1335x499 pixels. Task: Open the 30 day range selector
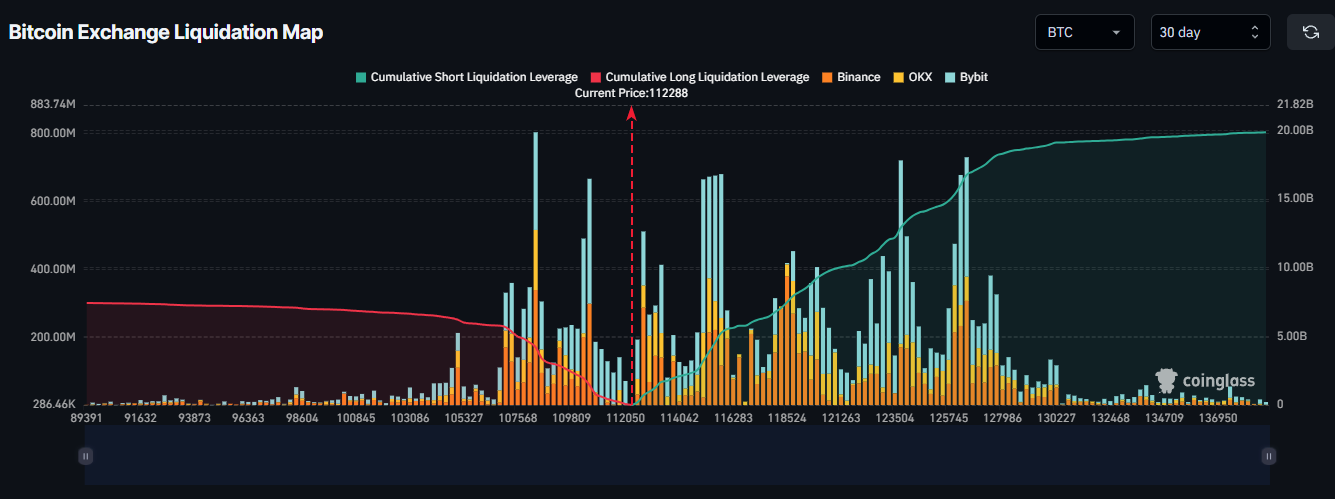[1211, 32]
